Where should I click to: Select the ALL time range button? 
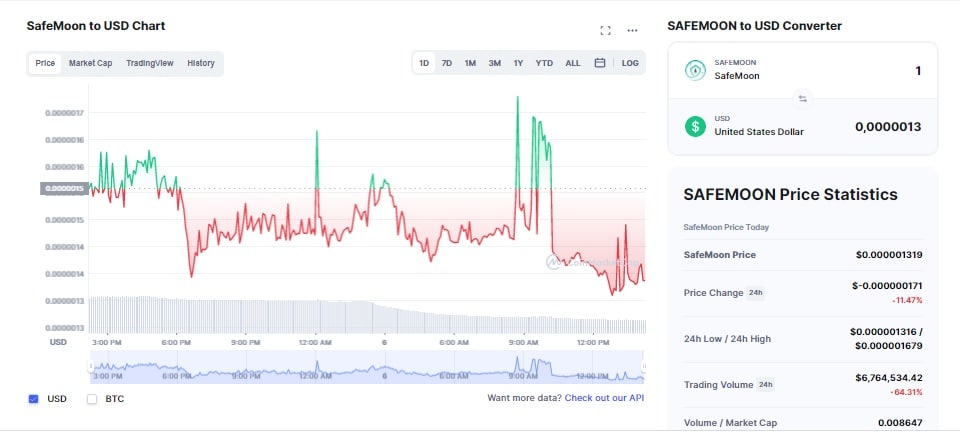pyautogui.click(x=573, y=63)
